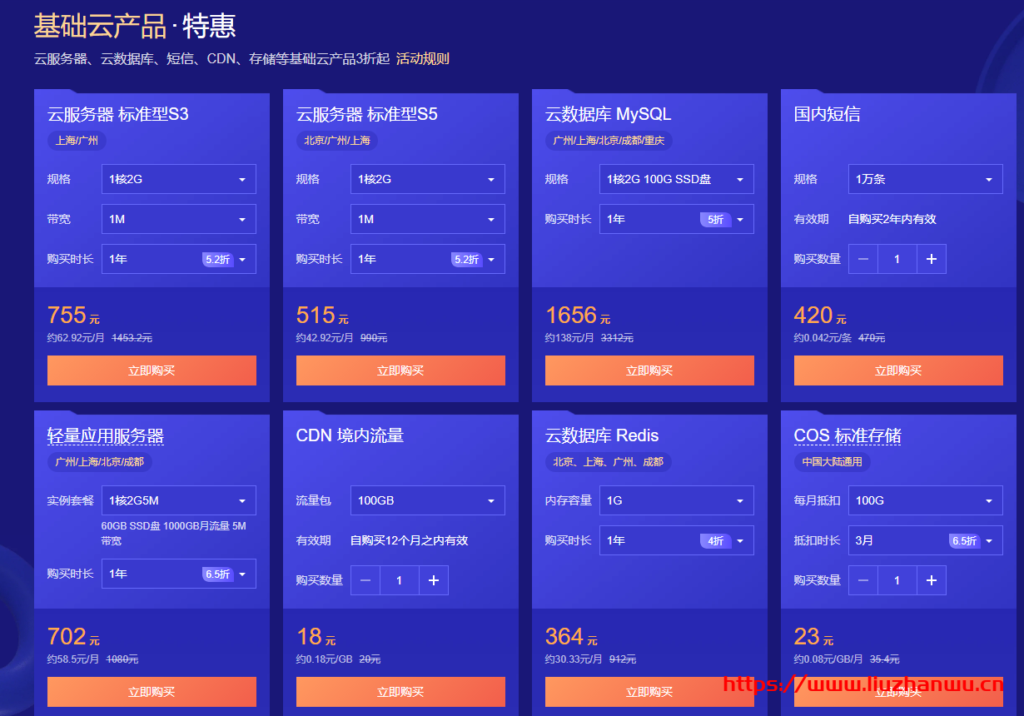
Task: Click the plus button to increase 国内短信 quantity
Action: coord(931,258)
